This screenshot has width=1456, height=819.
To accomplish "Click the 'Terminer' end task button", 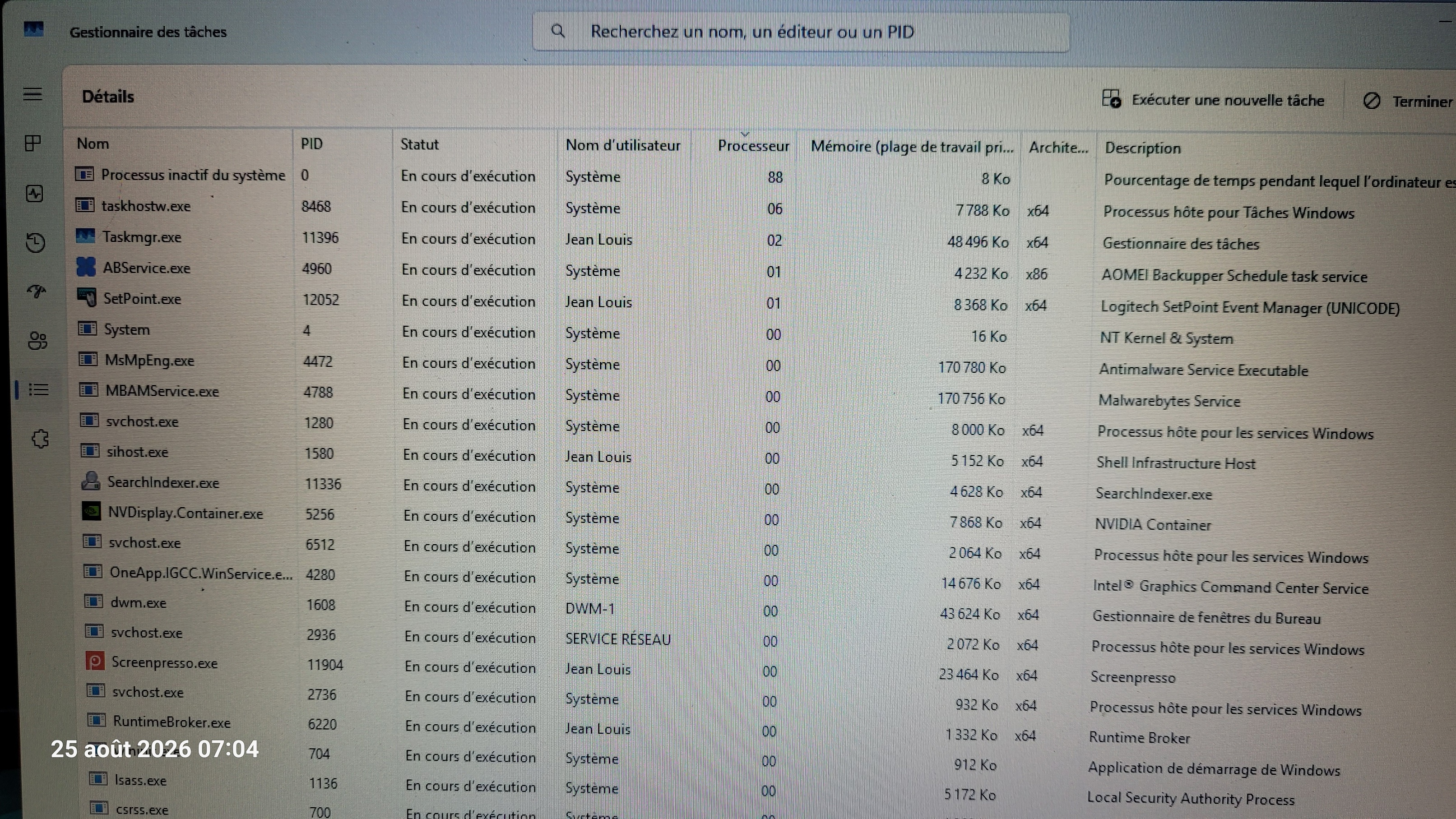I will click(1408, 102).
